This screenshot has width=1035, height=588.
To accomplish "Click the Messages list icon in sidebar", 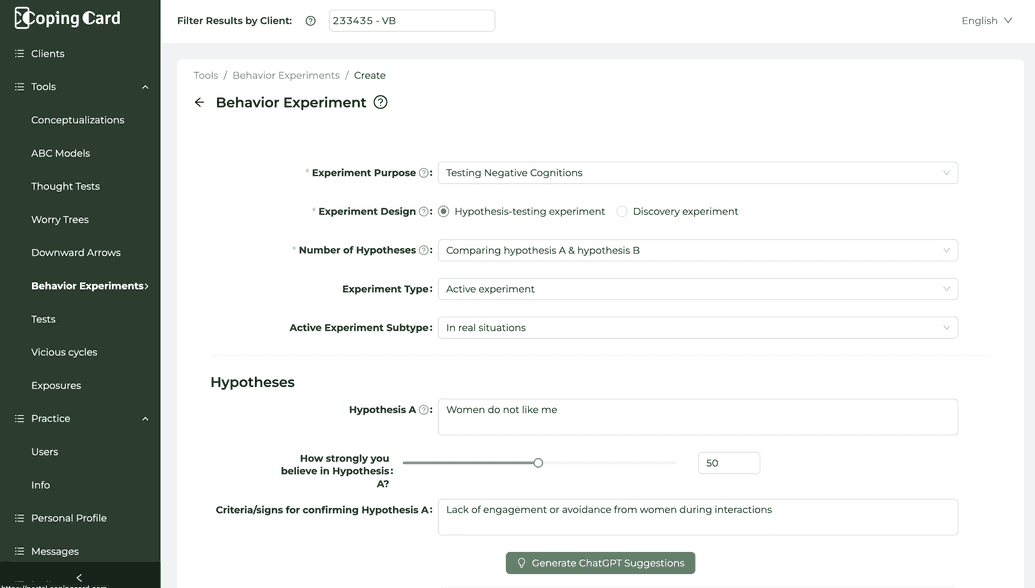I will pos(19,551).
